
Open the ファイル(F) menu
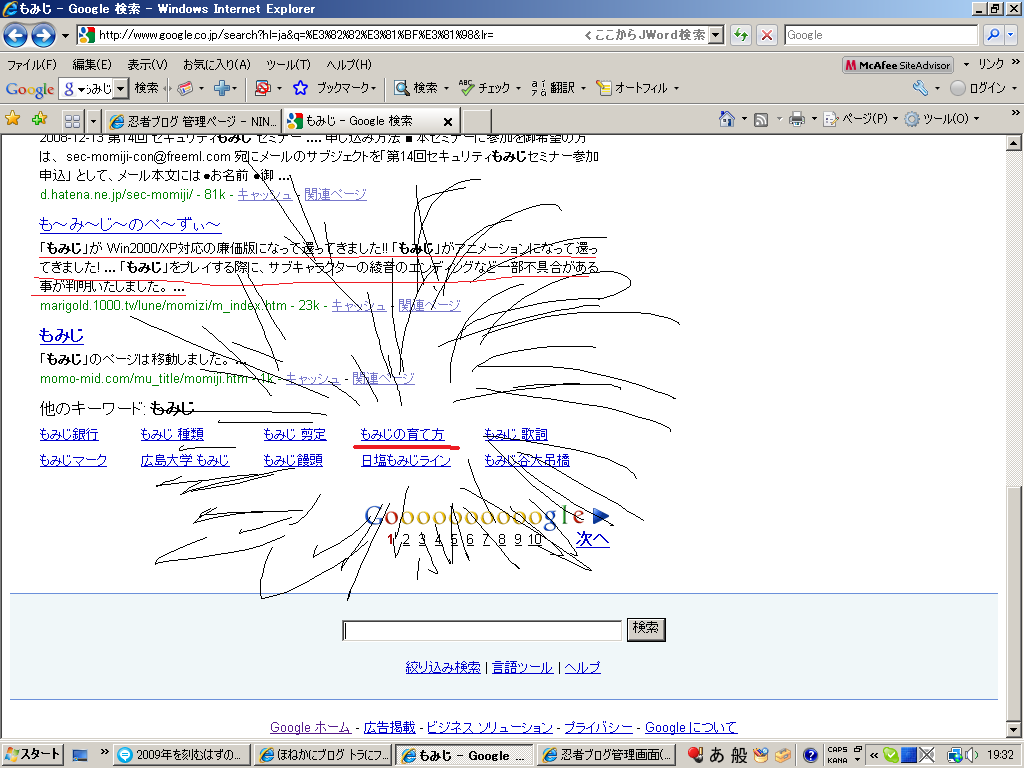pyautogui.click(x=32, y=65)
